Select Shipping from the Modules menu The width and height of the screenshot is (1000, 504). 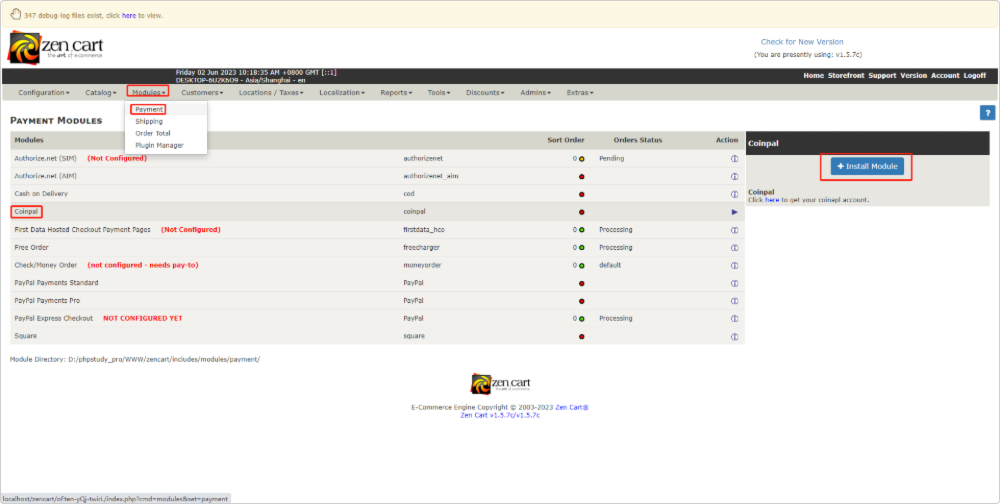(149, 121)
